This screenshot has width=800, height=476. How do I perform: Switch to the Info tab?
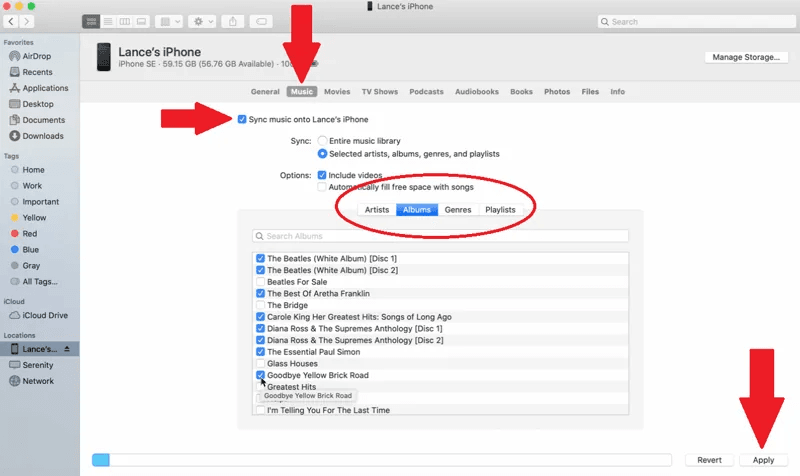point(617,92)
